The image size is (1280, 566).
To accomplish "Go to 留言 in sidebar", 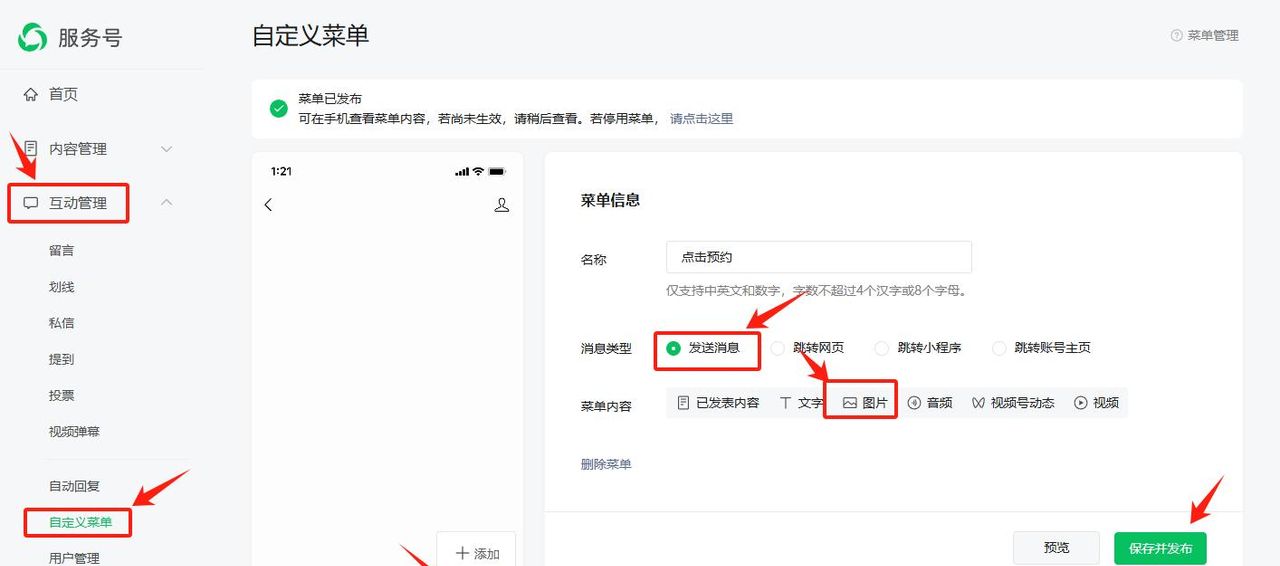I will point(62,251).
